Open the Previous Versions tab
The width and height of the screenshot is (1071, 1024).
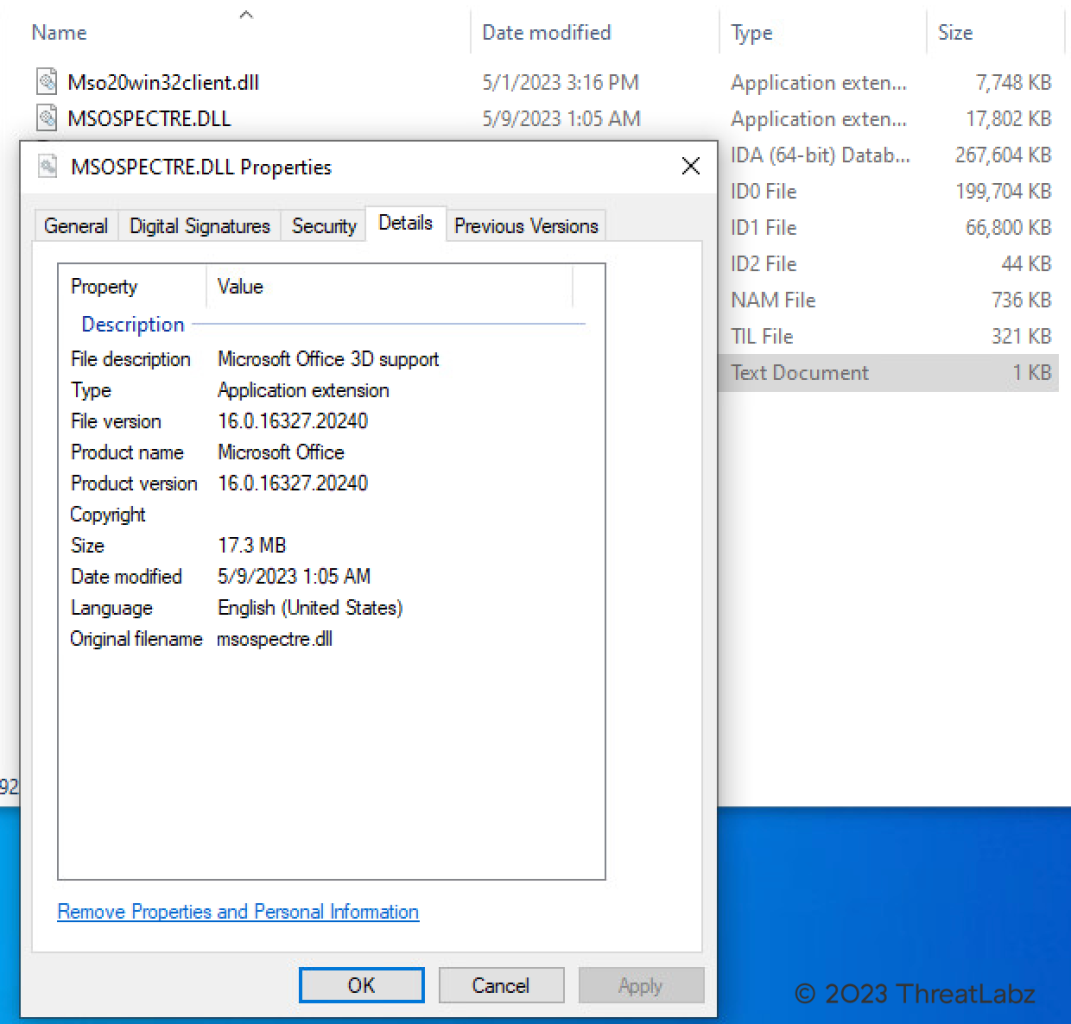526,226
